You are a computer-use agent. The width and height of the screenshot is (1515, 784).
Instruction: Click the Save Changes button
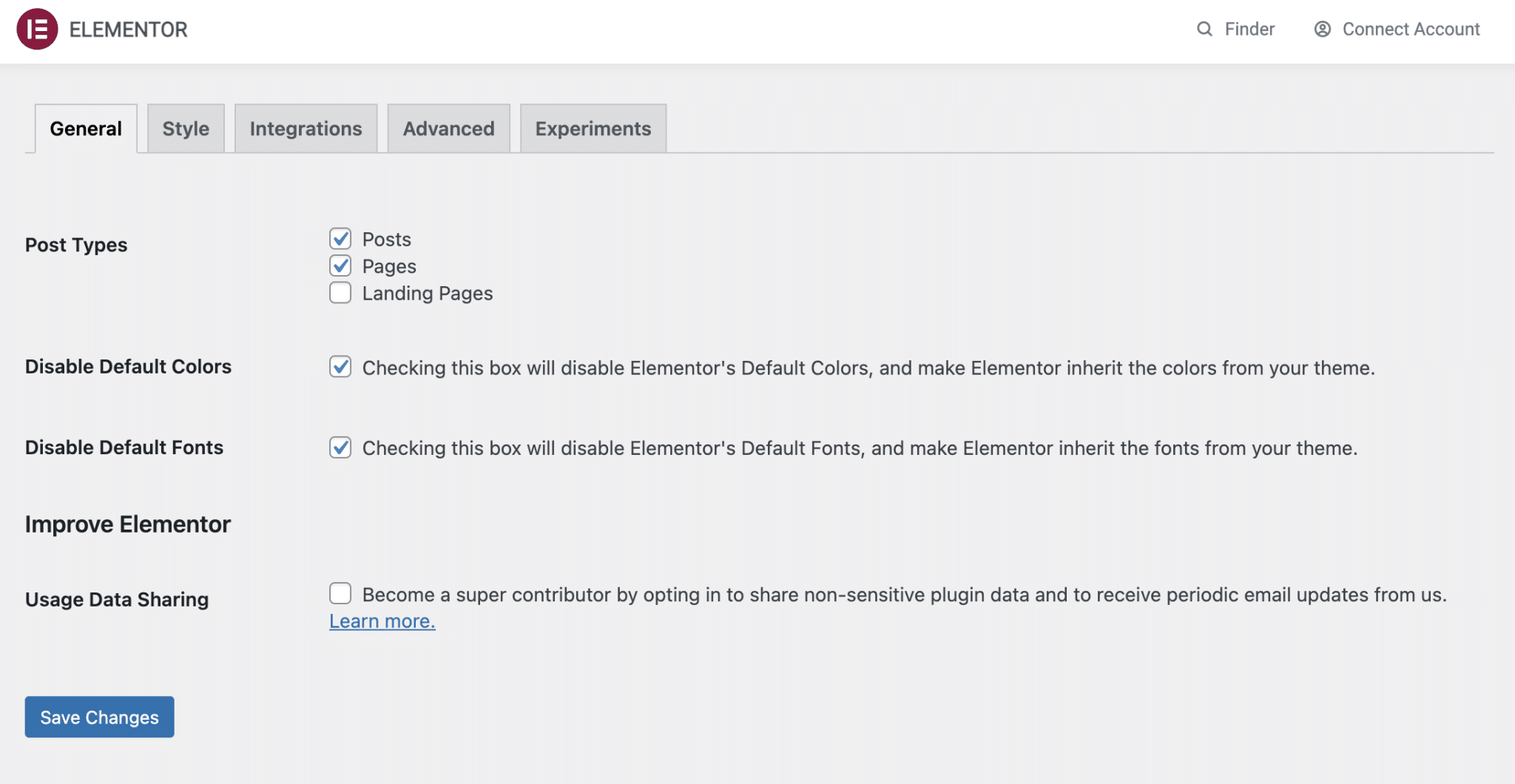point(99,717)
